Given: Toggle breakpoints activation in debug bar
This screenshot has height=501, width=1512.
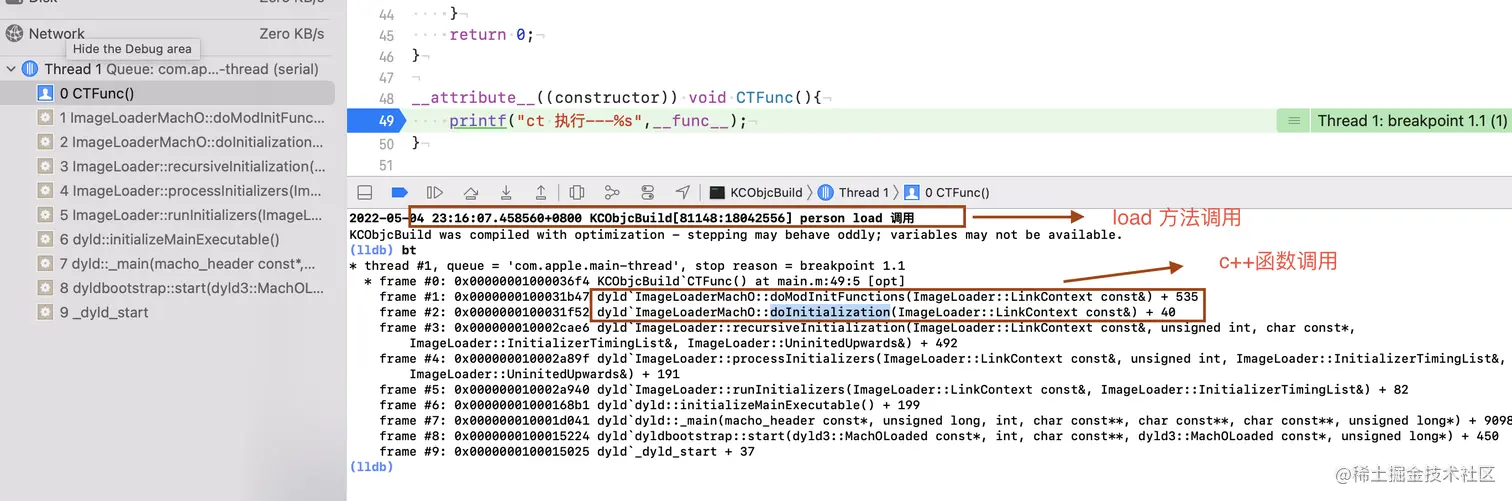Looking at the screenshot, I should tap(399, 192).
